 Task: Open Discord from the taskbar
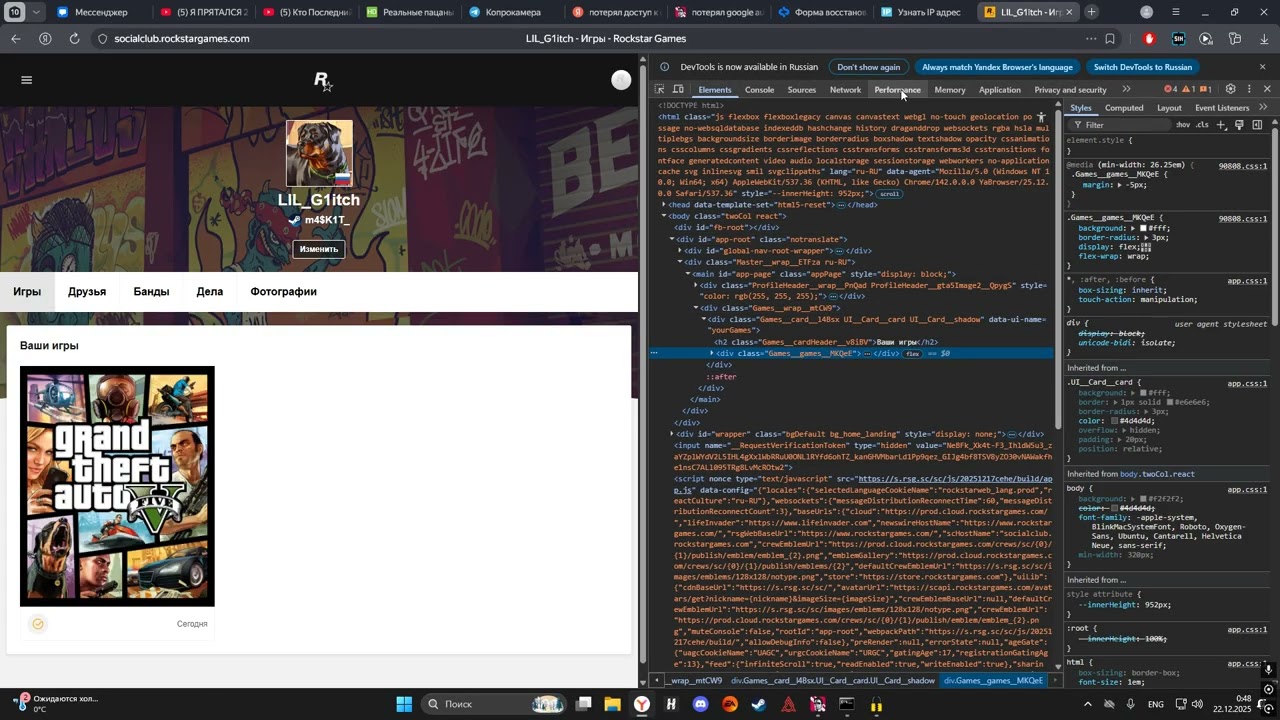(700, 704)
